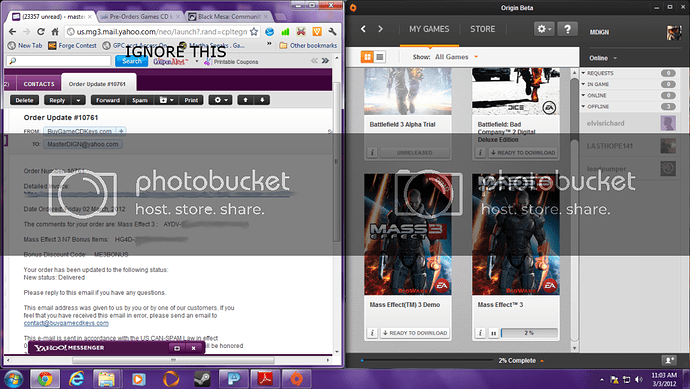Go back in Origin navigation
This screenshot has height=389, width=690.
(363, 29)
